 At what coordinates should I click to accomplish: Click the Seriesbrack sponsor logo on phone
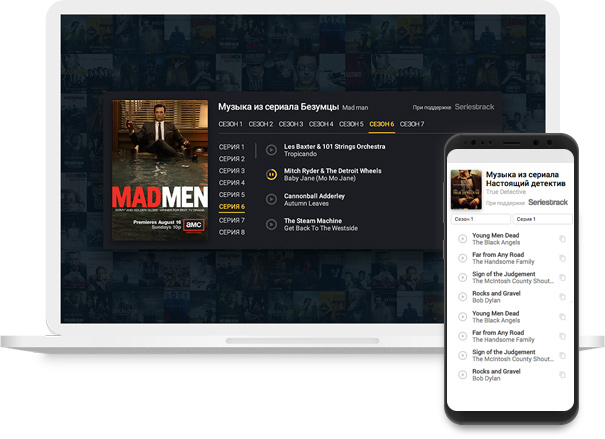(x=547, y=202)
